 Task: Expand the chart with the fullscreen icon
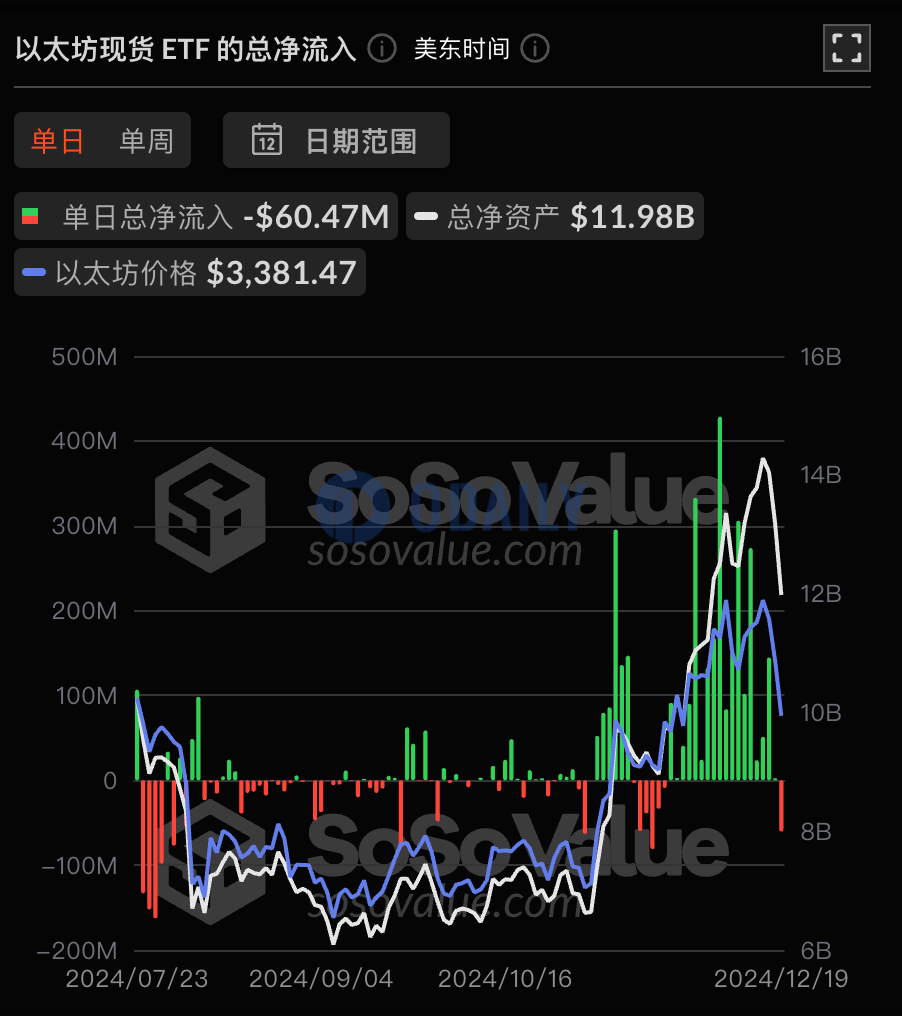pos(846,47)
